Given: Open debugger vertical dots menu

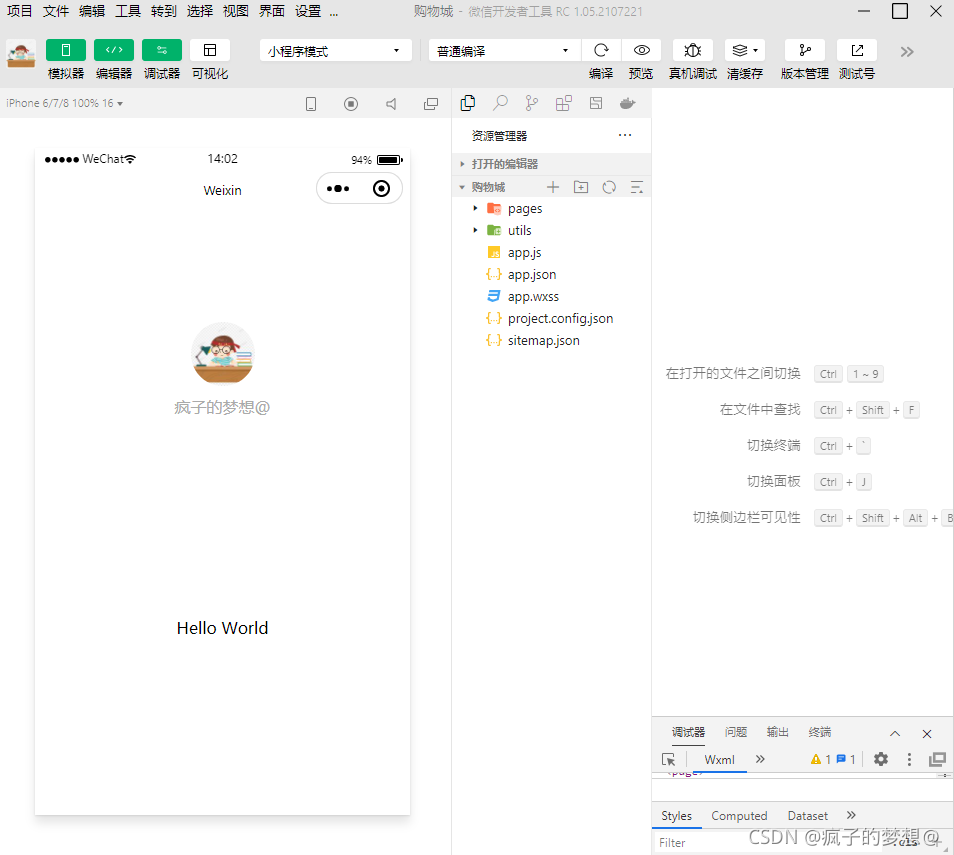Looking at the screenshot, I should click(x=909, y=759).
